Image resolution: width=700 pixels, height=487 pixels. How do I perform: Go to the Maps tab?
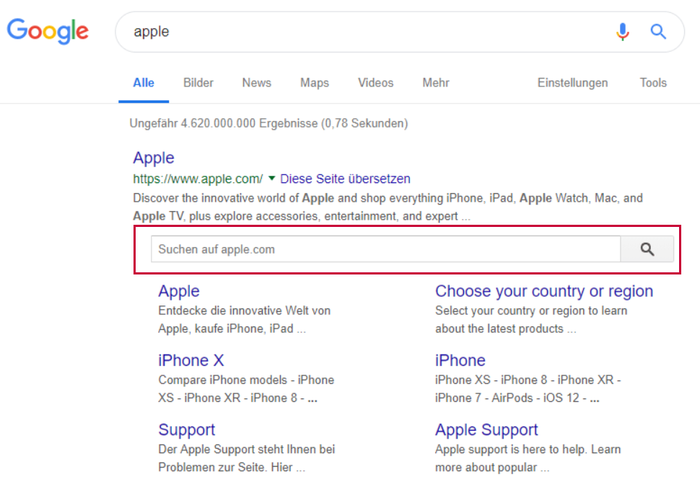point(314,83)
